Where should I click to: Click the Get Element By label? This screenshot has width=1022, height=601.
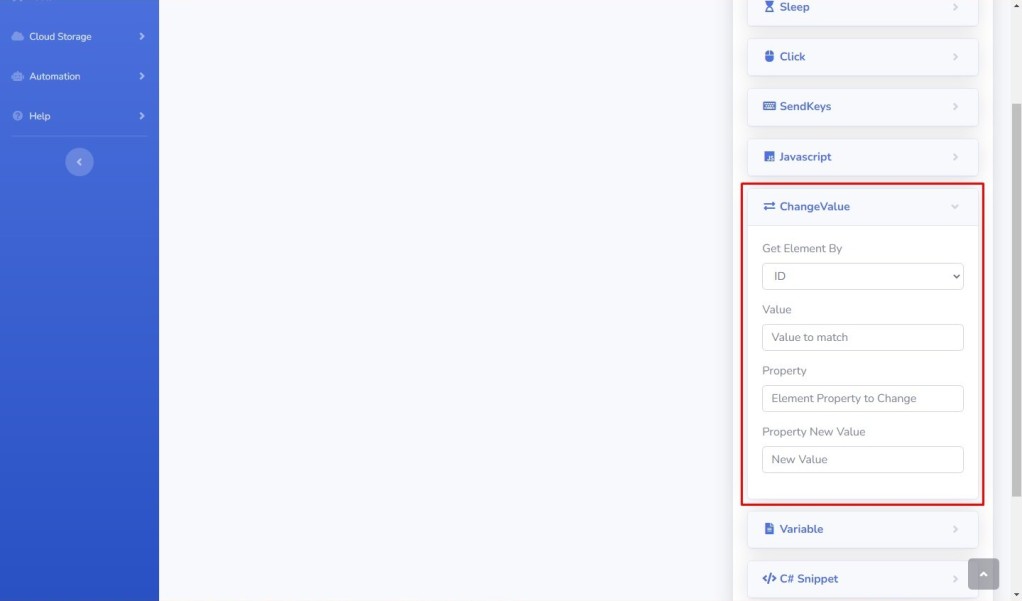click(x=802, y=248)
